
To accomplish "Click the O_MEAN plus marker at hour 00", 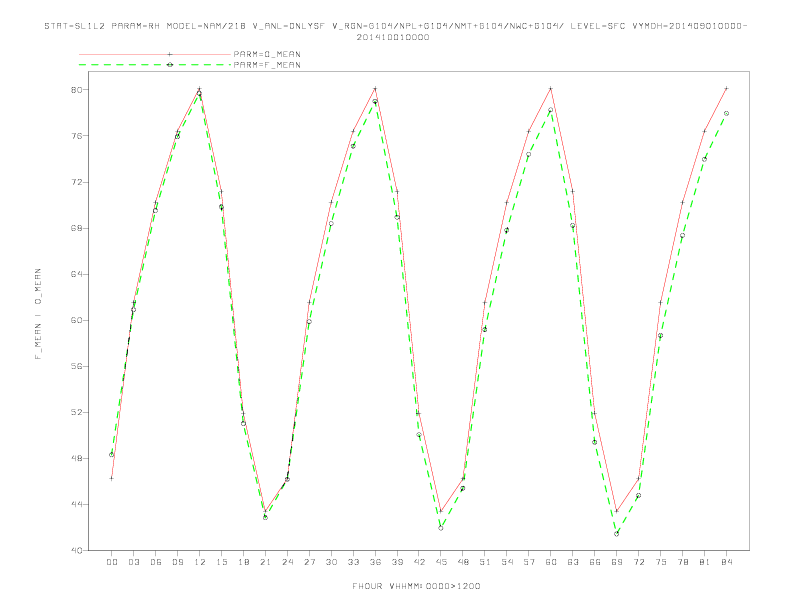I will click(112, 478).
